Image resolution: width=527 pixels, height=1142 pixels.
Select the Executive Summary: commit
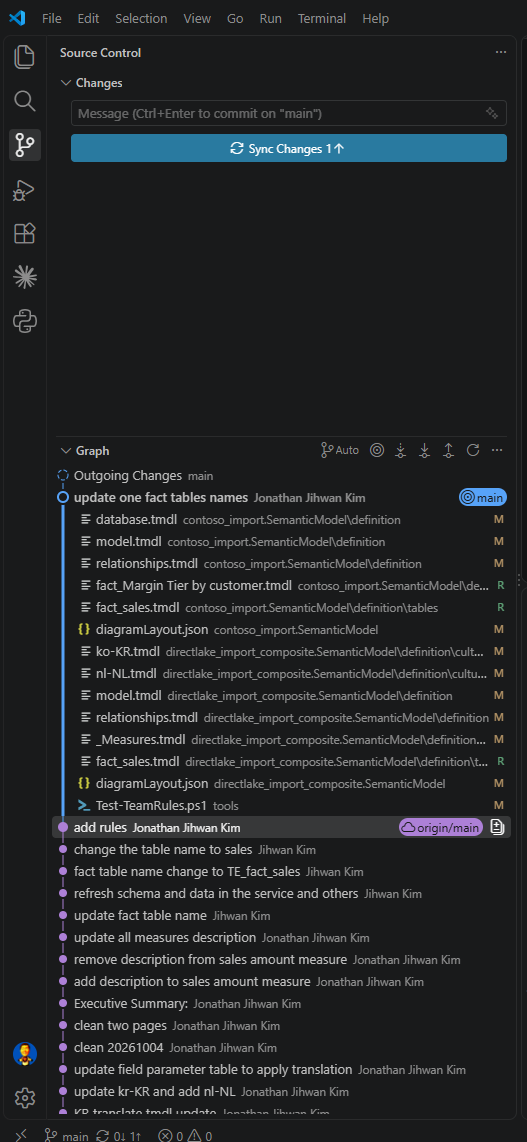(282, 1003)
